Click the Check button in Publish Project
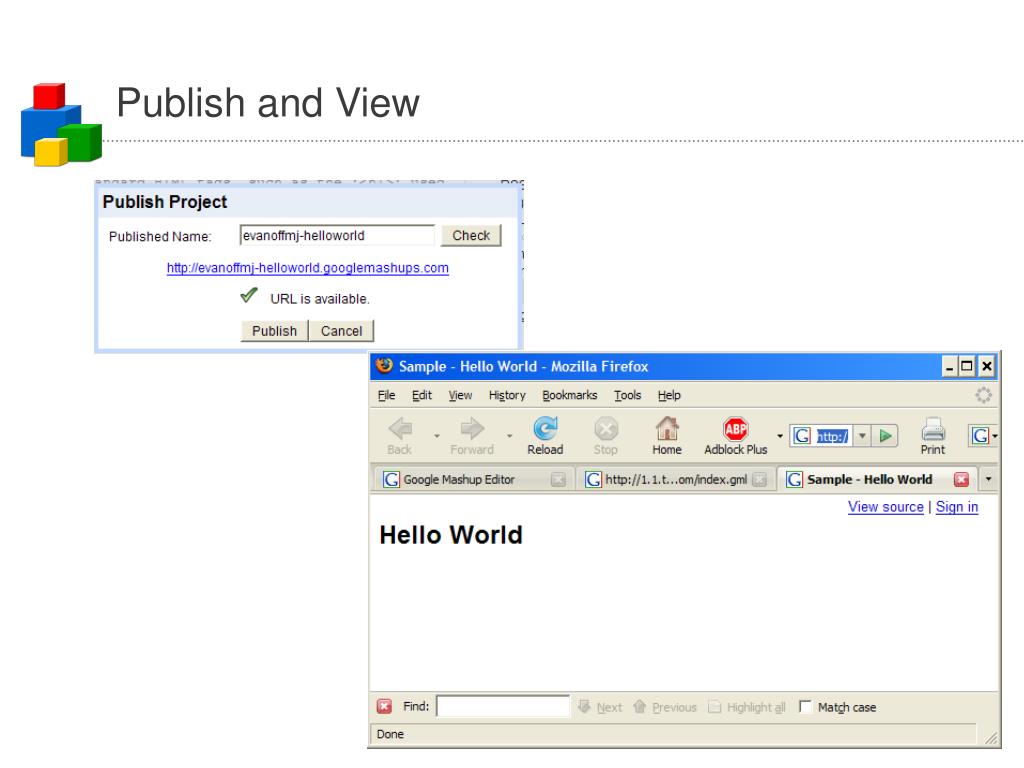The height and width of the screenshot is (768, 1024). point(471,235)
